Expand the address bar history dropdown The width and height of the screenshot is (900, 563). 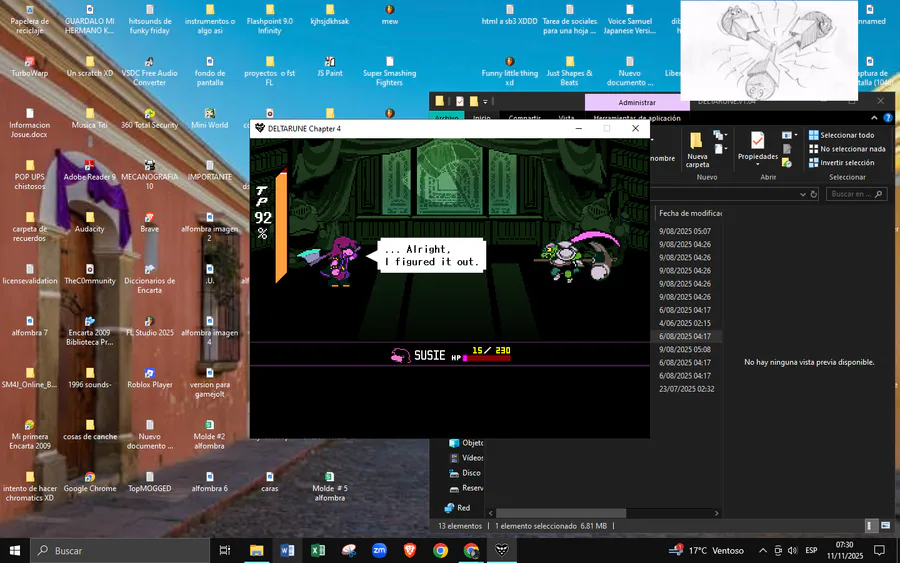pyautogui.click(x=803, y=194)
